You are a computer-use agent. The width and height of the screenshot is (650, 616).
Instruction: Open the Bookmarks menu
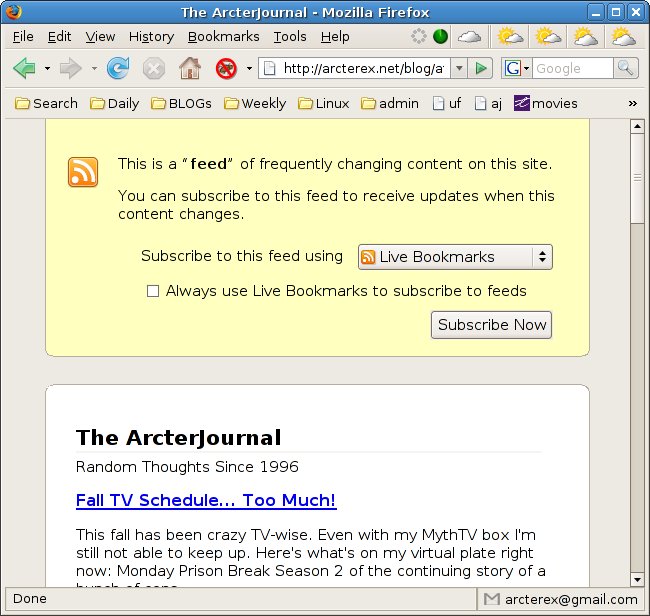(x=223, y=37)
